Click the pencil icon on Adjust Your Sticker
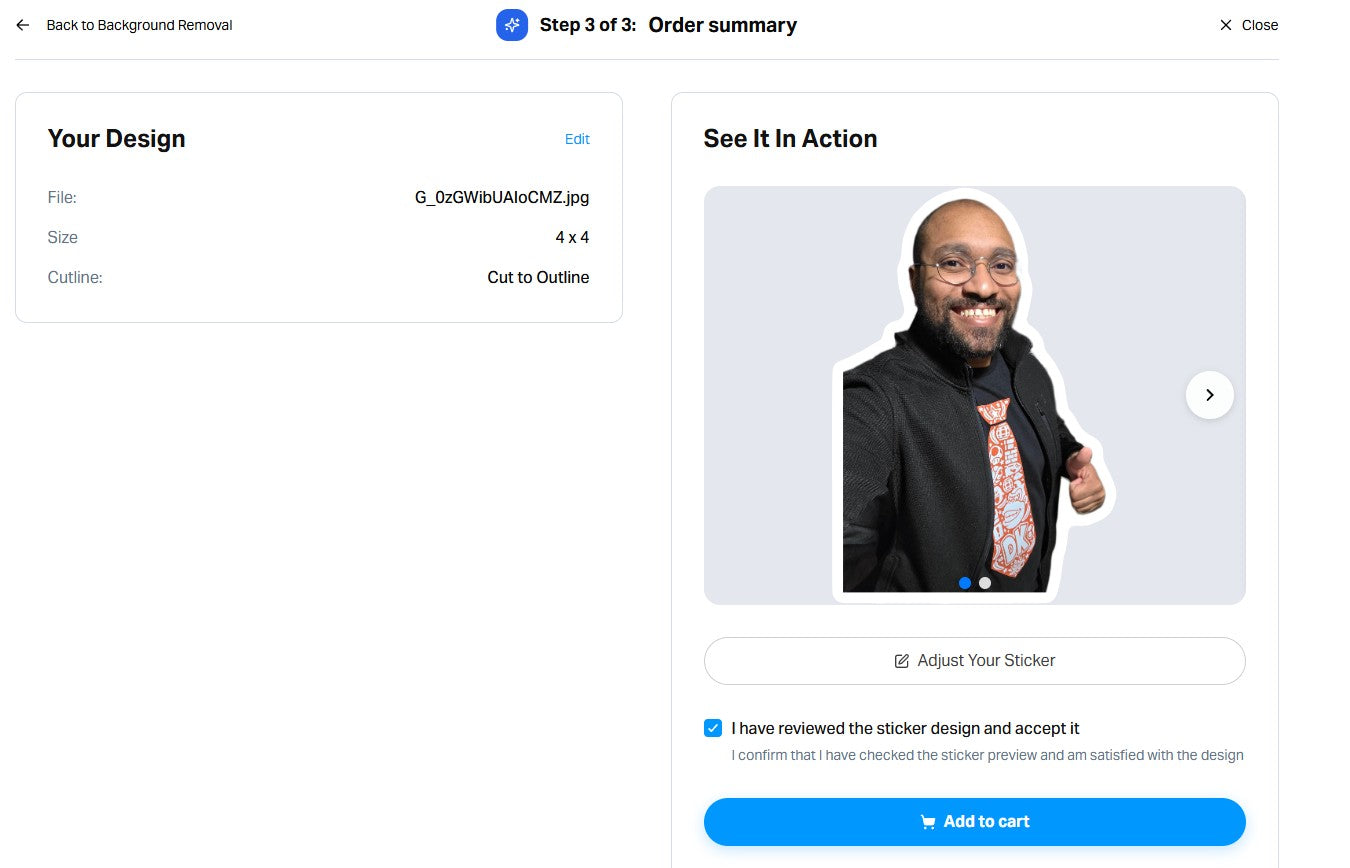Screen dimensions: 1350x868 pyautogui.click(x=902, y=661)
